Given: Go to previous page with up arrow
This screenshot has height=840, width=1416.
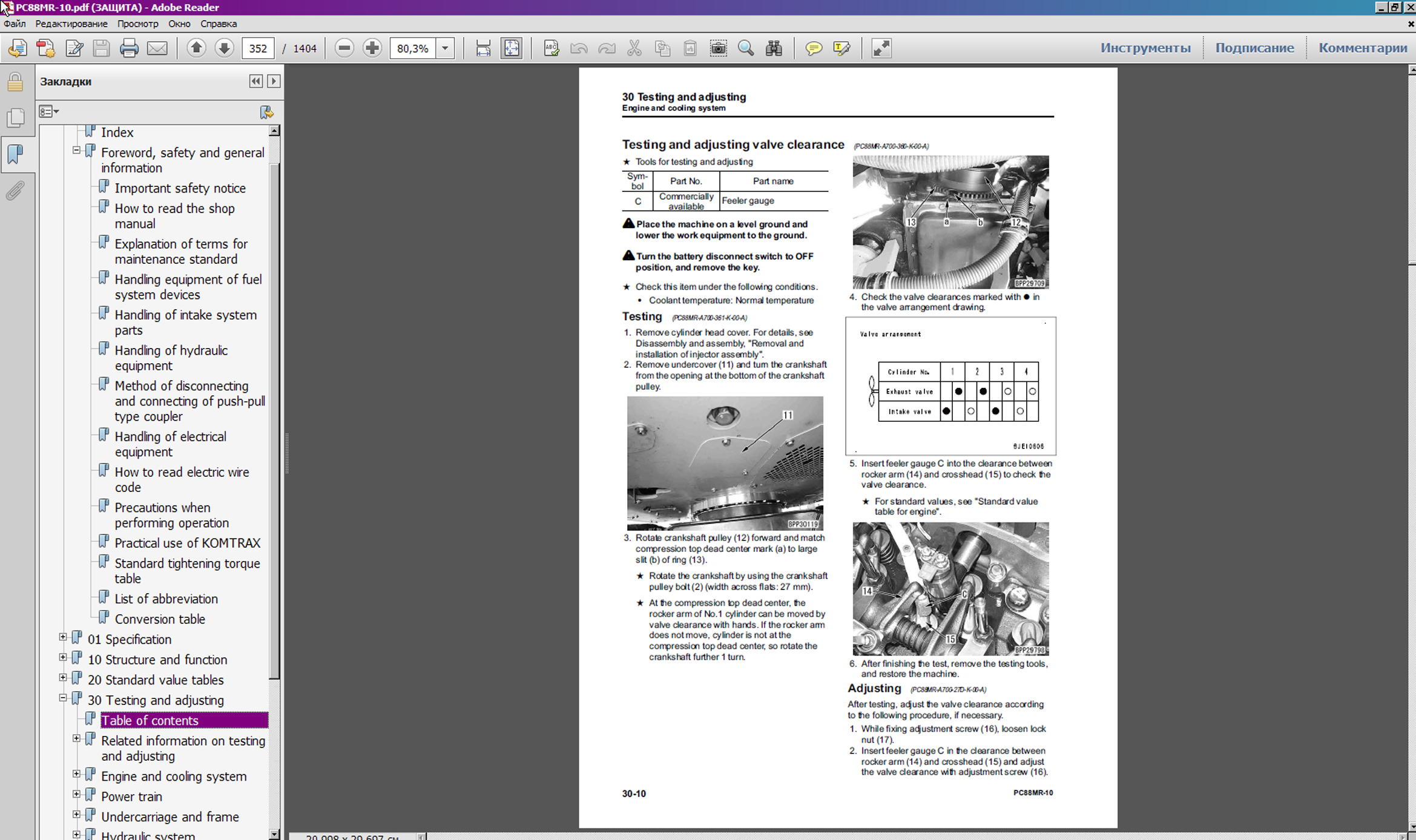Looking at the screenshot, I should pyautogui.click(x=196, y=48).
